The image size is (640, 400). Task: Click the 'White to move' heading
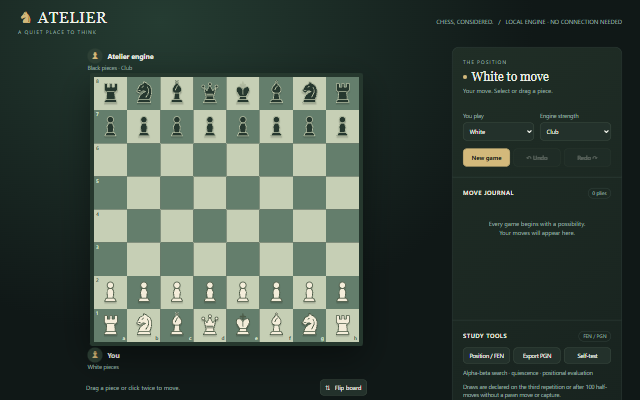(510, 76)
